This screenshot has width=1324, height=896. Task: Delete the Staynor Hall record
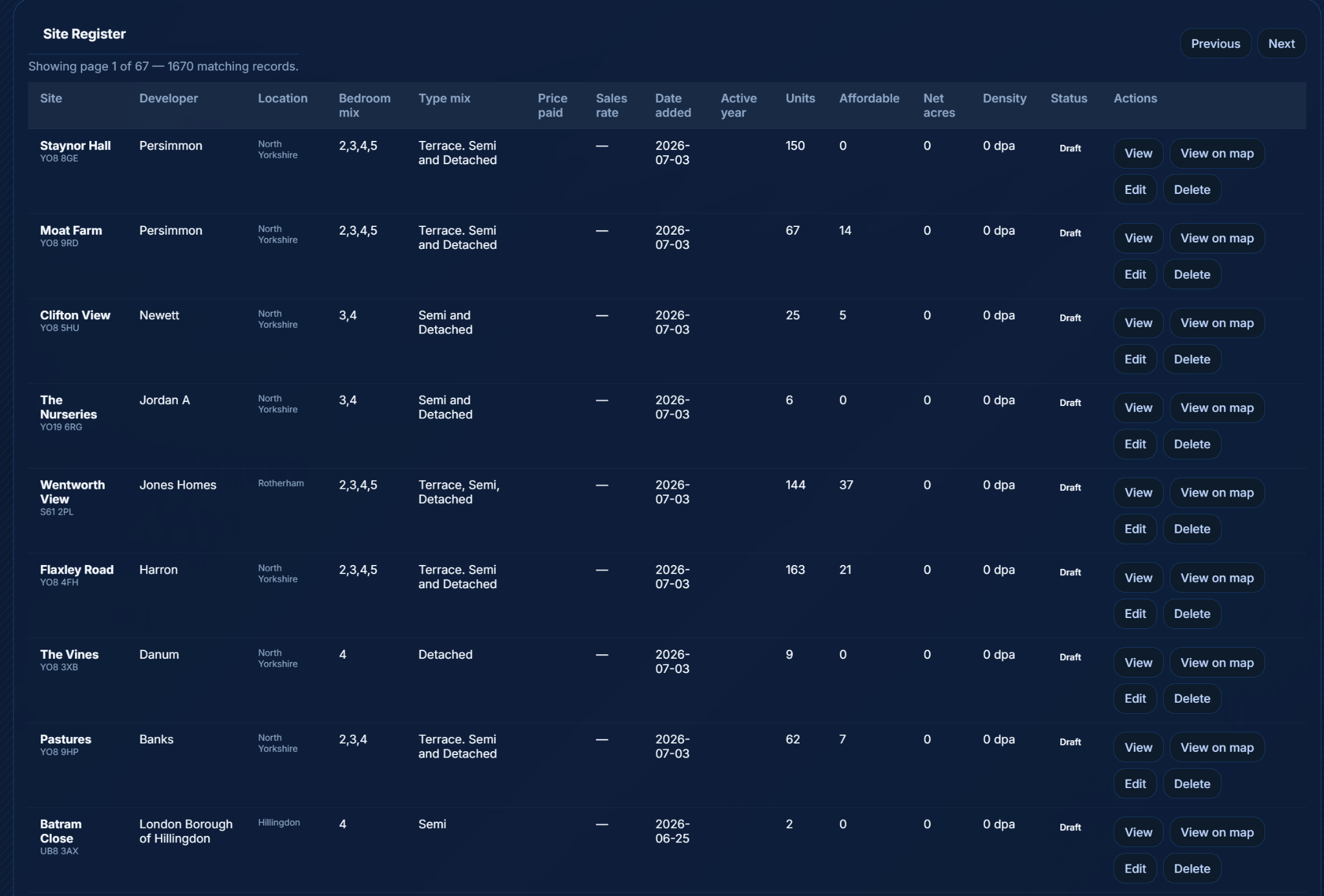click(x=1191, y=189)
